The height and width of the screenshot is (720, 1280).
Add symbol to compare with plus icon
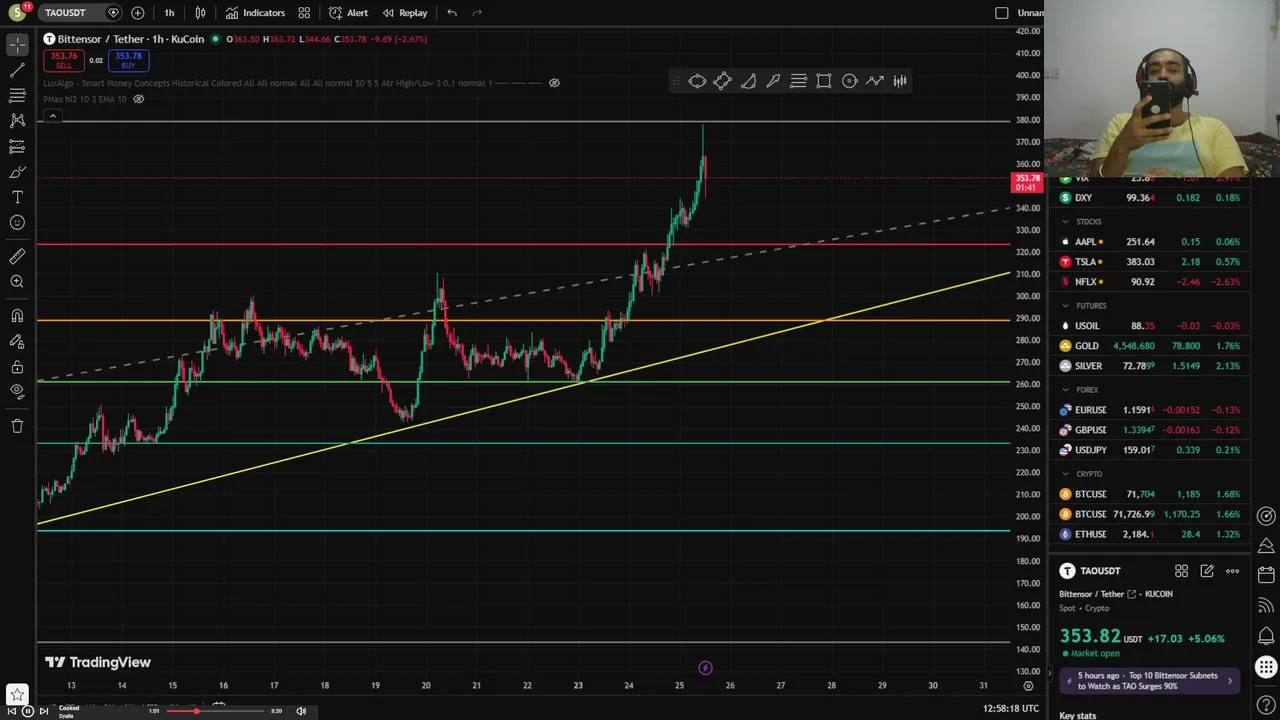[137, 13]
